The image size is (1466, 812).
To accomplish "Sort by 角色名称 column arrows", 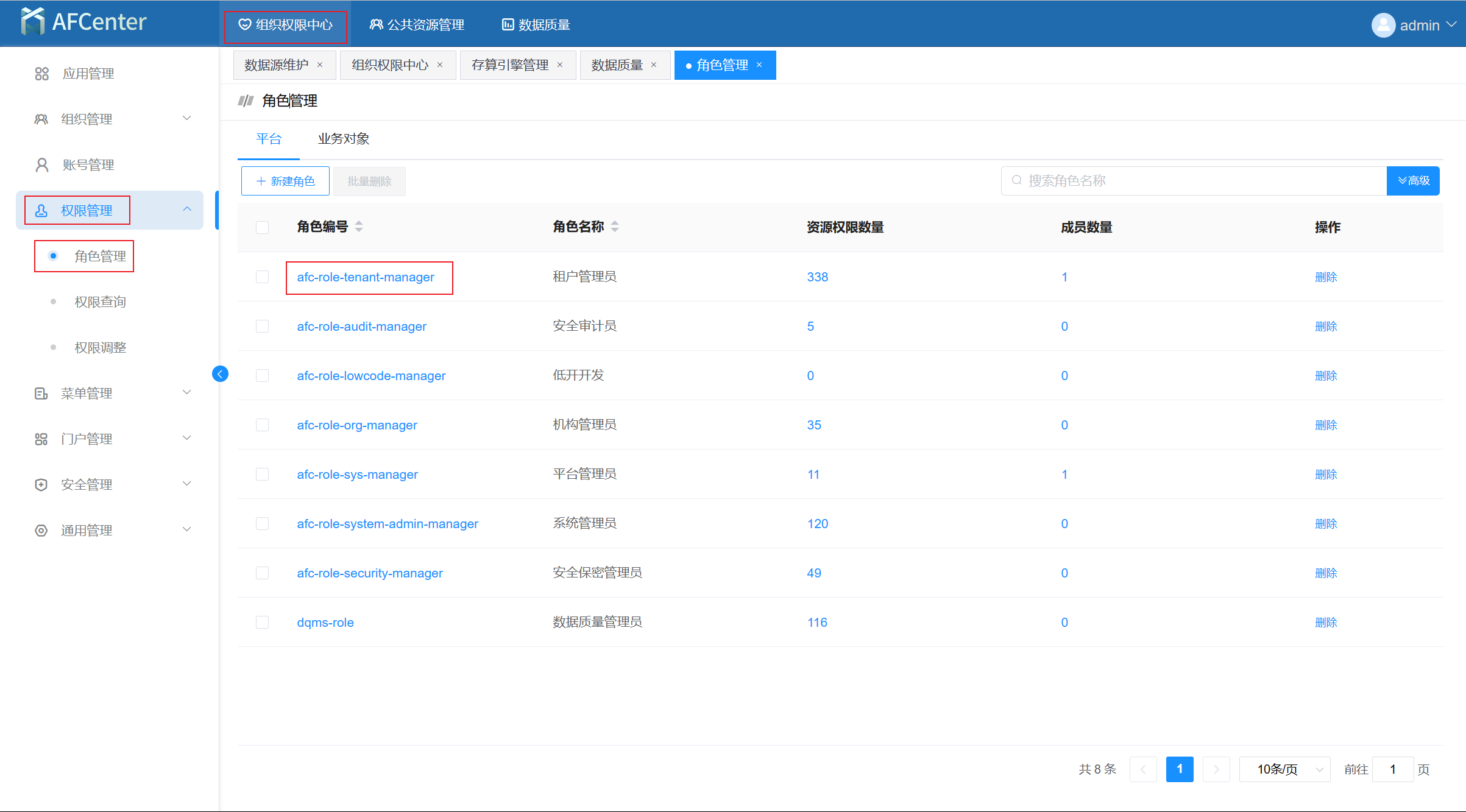I will [x=615, y=227].
